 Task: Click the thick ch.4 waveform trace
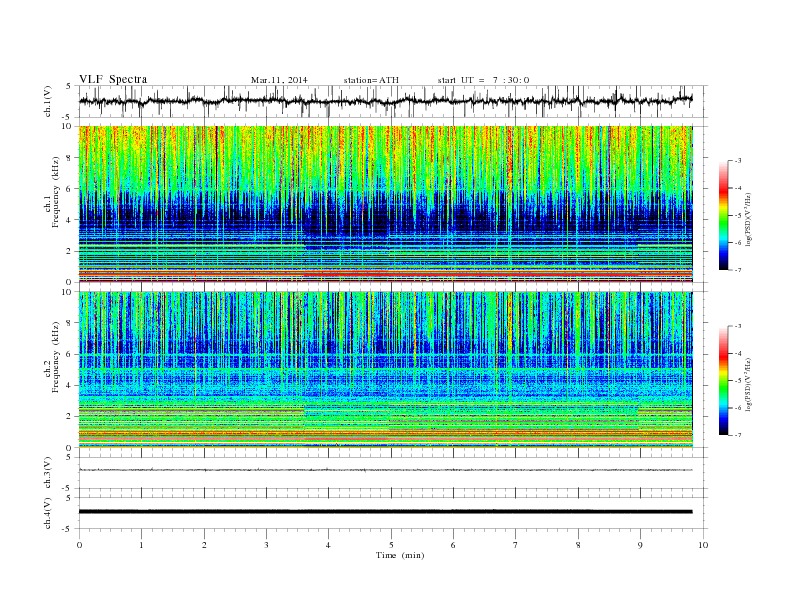(x=386, y=512)
